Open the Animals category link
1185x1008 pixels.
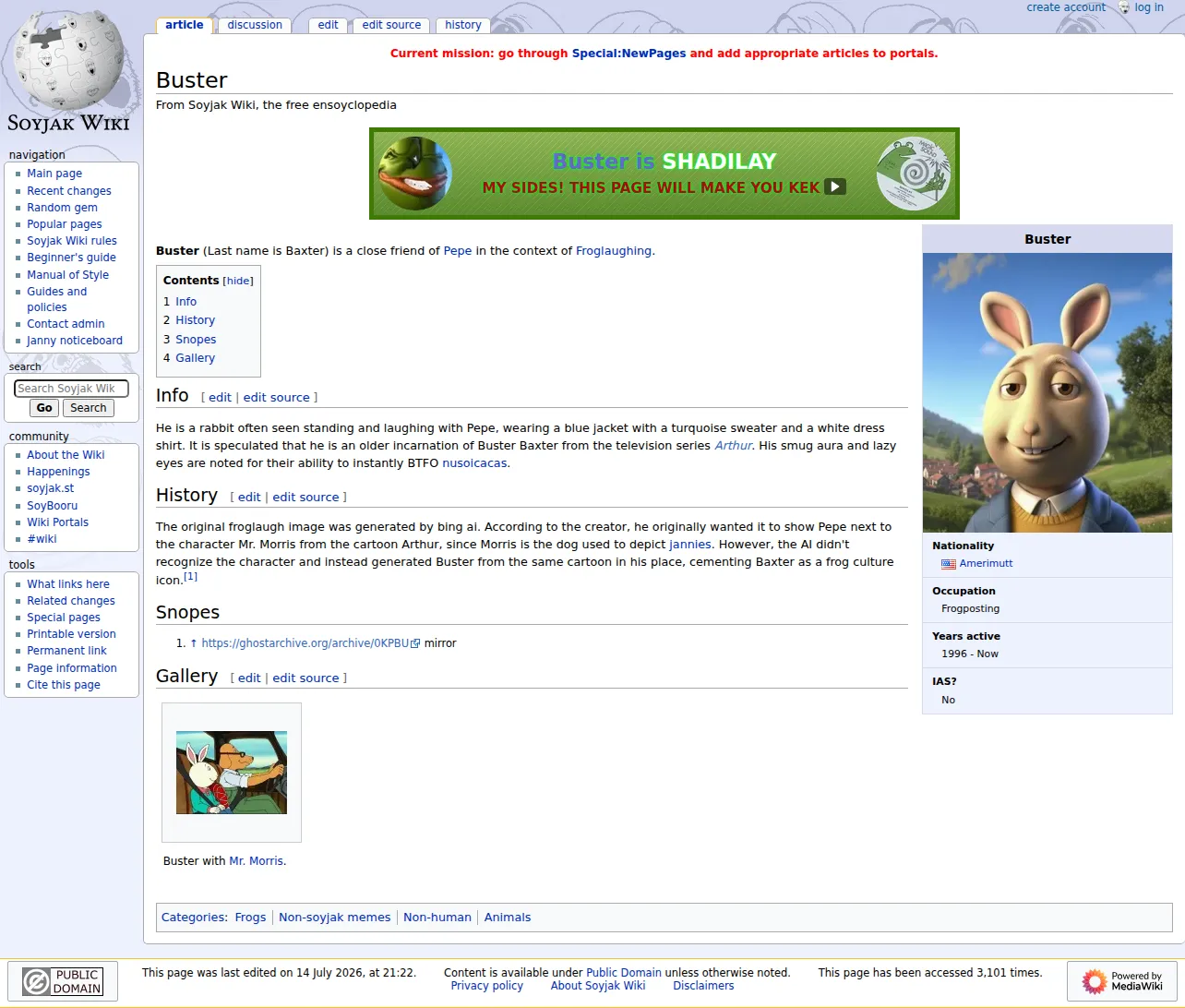508,918
